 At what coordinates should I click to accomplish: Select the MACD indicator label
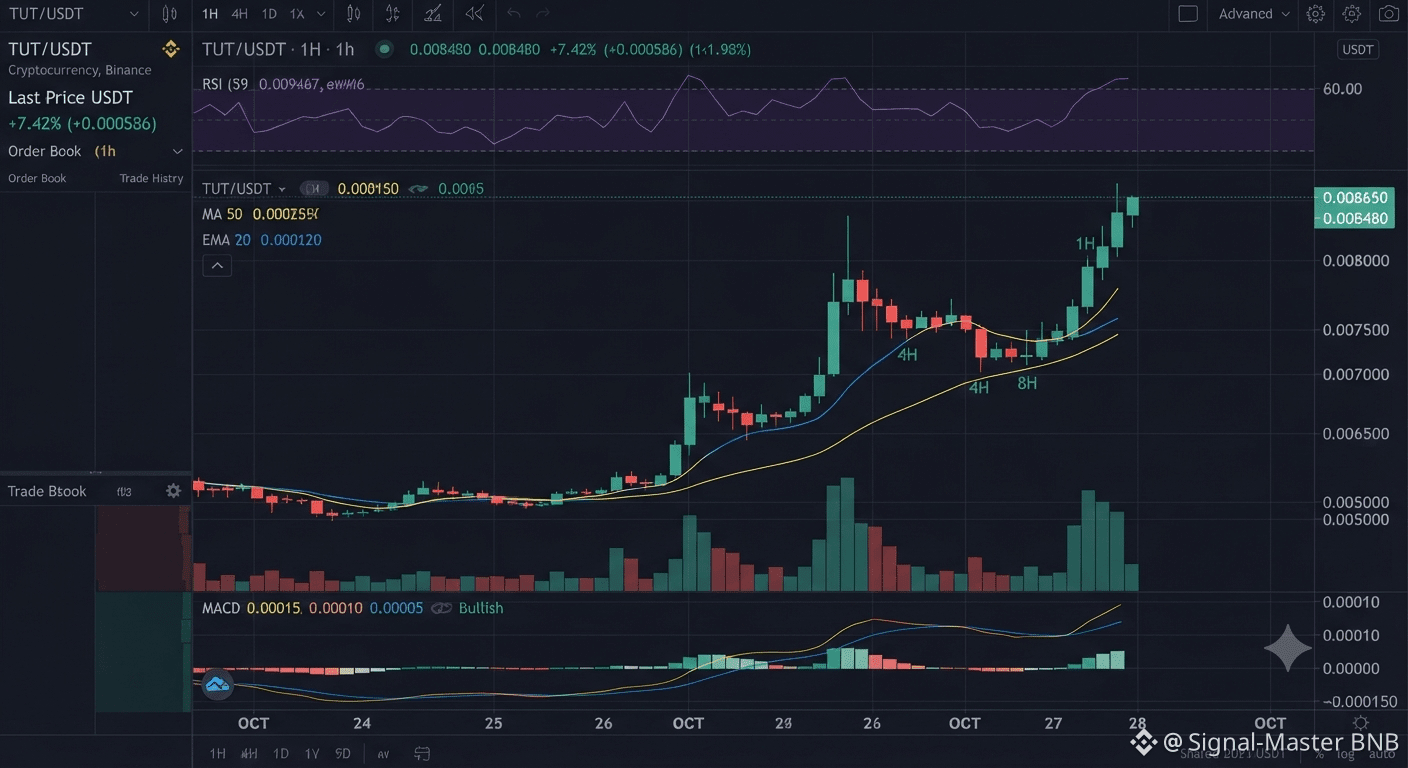220,608
